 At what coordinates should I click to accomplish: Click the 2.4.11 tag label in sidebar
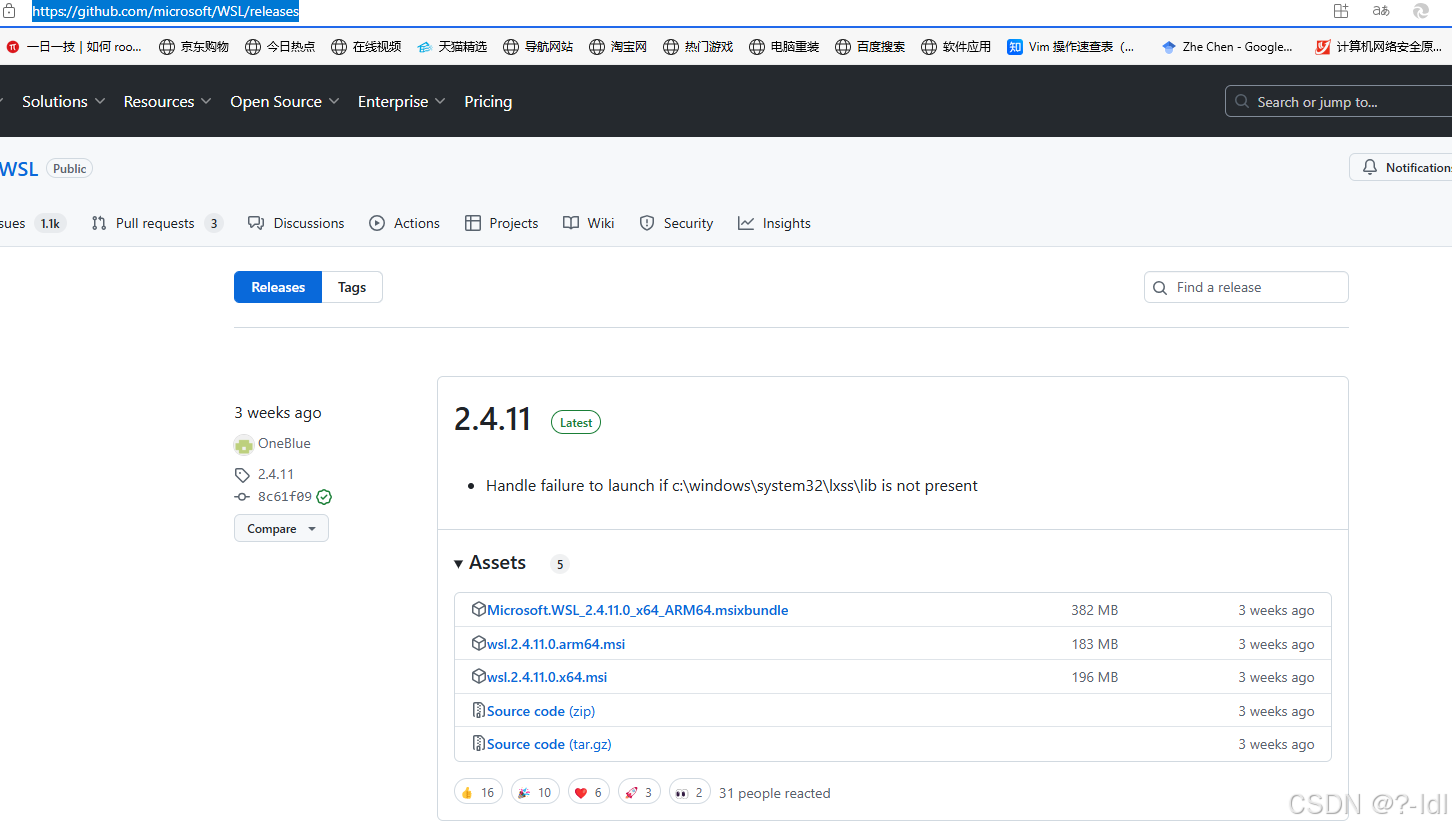point(275,474)
